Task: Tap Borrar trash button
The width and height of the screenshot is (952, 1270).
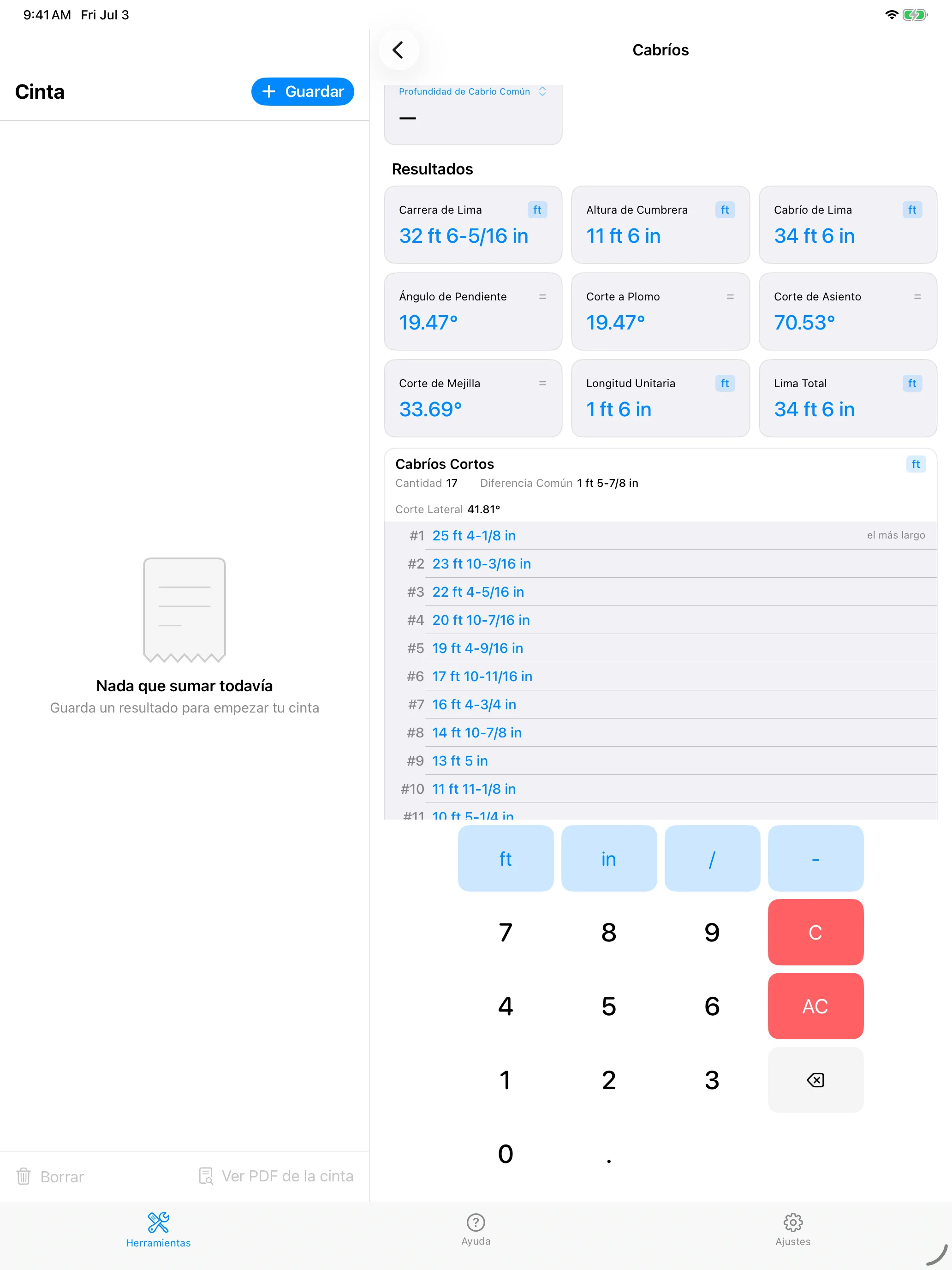Action: (50, 1176)
